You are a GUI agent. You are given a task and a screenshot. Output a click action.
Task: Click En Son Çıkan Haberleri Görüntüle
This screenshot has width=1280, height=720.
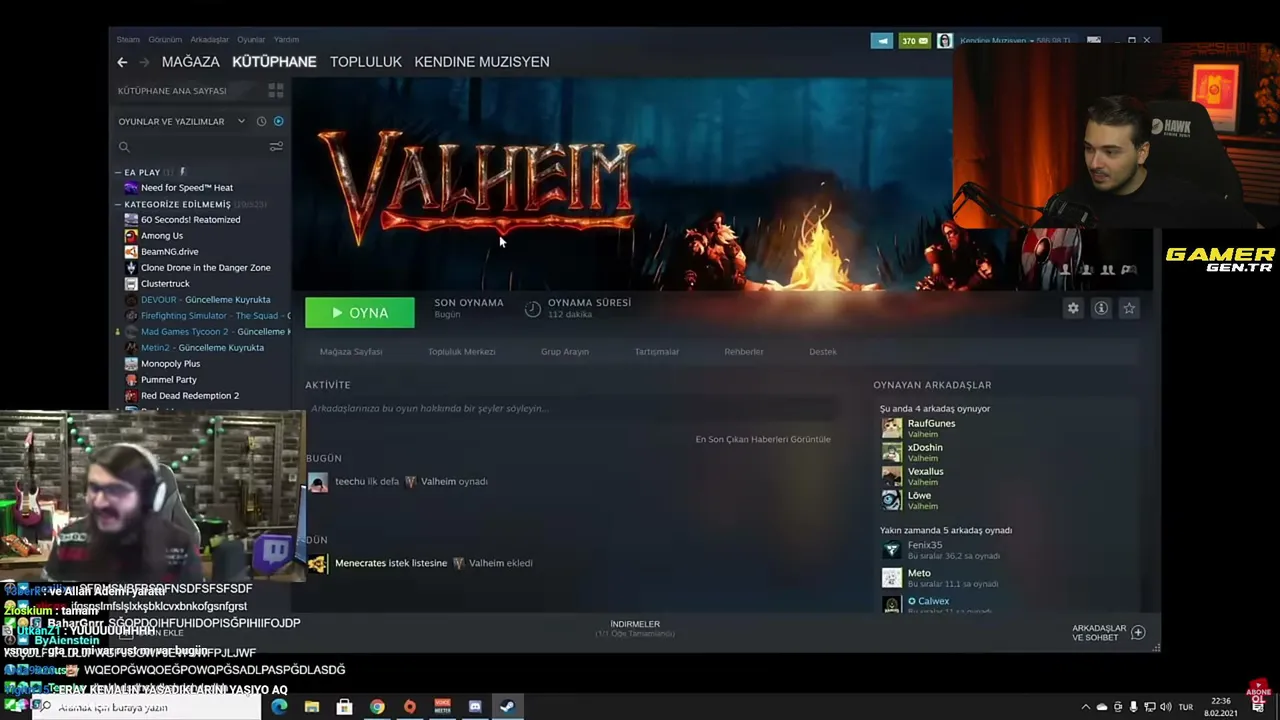click(763, 439)
